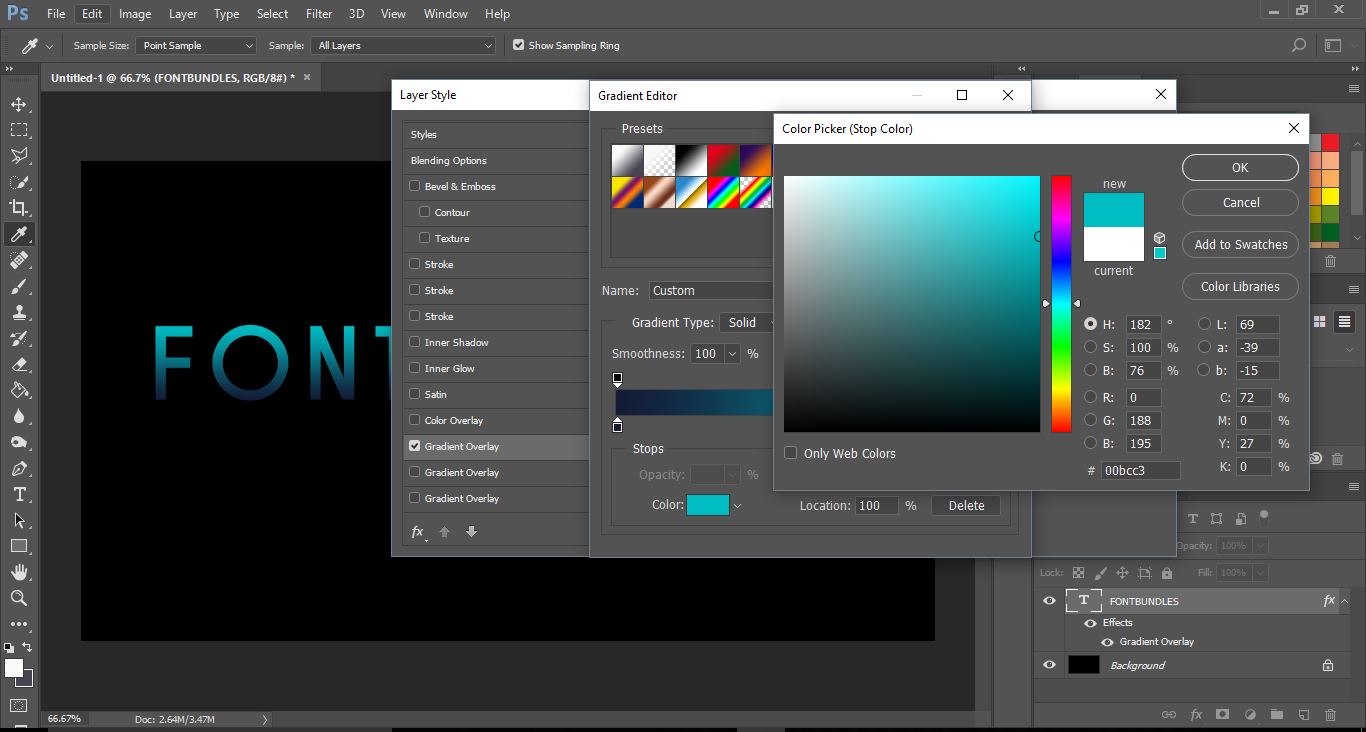Click the vertical hue slider strip
1366x732 pixels.
pyautogui.click(x=1061, y=304)
